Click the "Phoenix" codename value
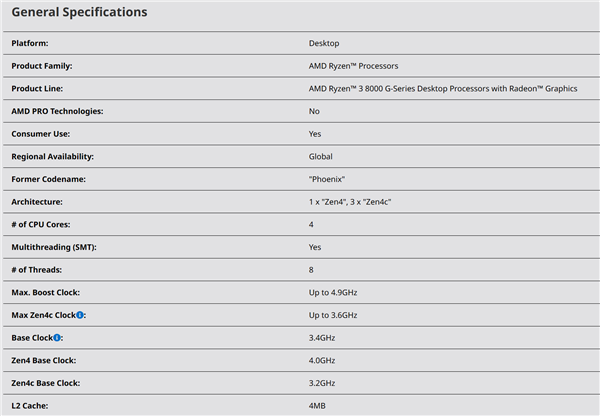Viewport: 600px width, 416px height. click(326, 179)
